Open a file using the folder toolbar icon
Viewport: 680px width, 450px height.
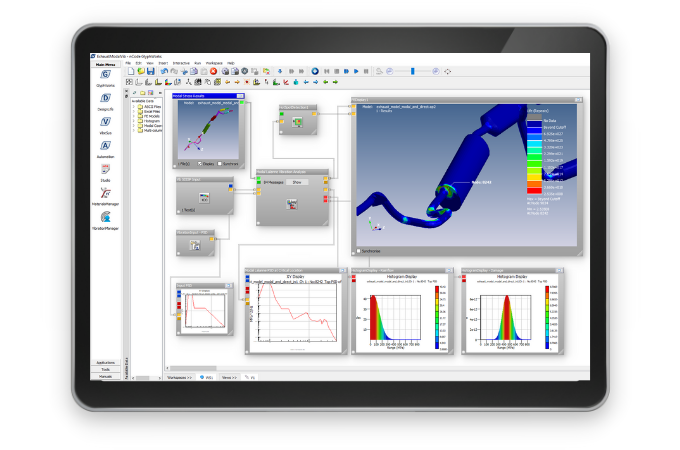pyautogui.click(x=141, y=71)
